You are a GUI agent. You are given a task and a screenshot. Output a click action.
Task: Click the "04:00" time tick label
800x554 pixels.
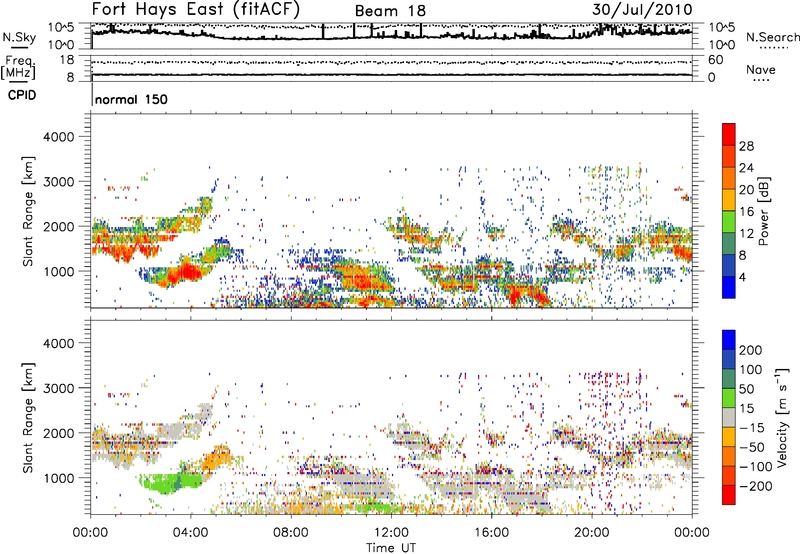pos(191,533)
